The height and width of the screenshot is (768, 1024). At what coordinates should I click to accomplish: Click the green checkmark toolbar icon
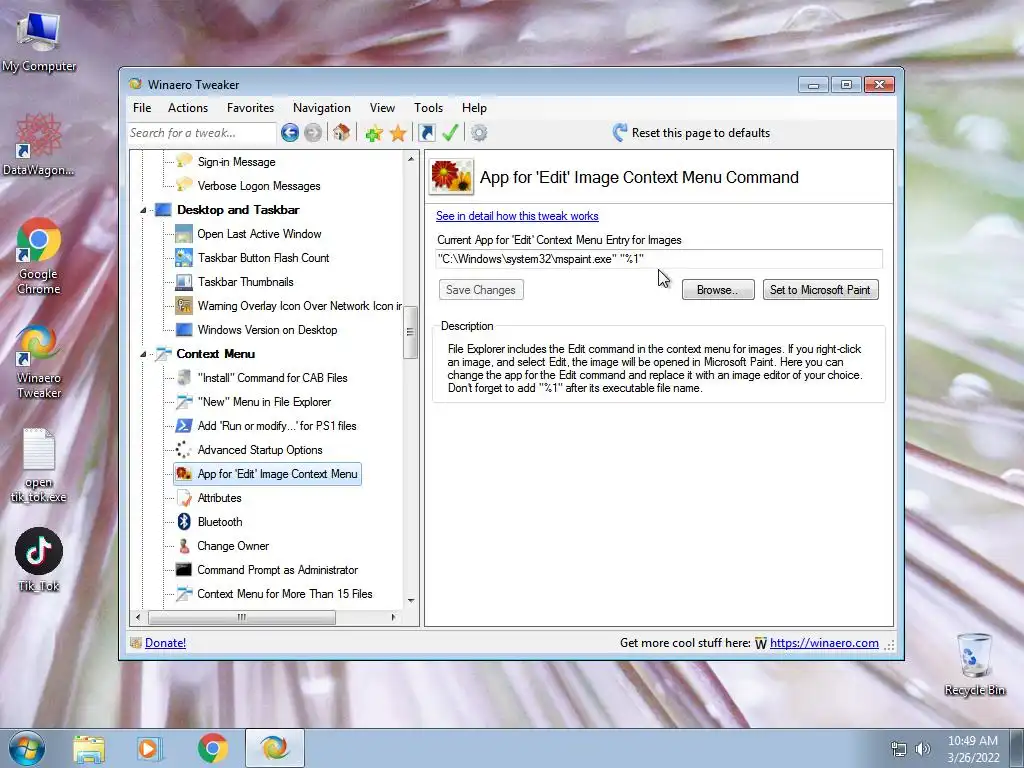(x=450, y=133)
